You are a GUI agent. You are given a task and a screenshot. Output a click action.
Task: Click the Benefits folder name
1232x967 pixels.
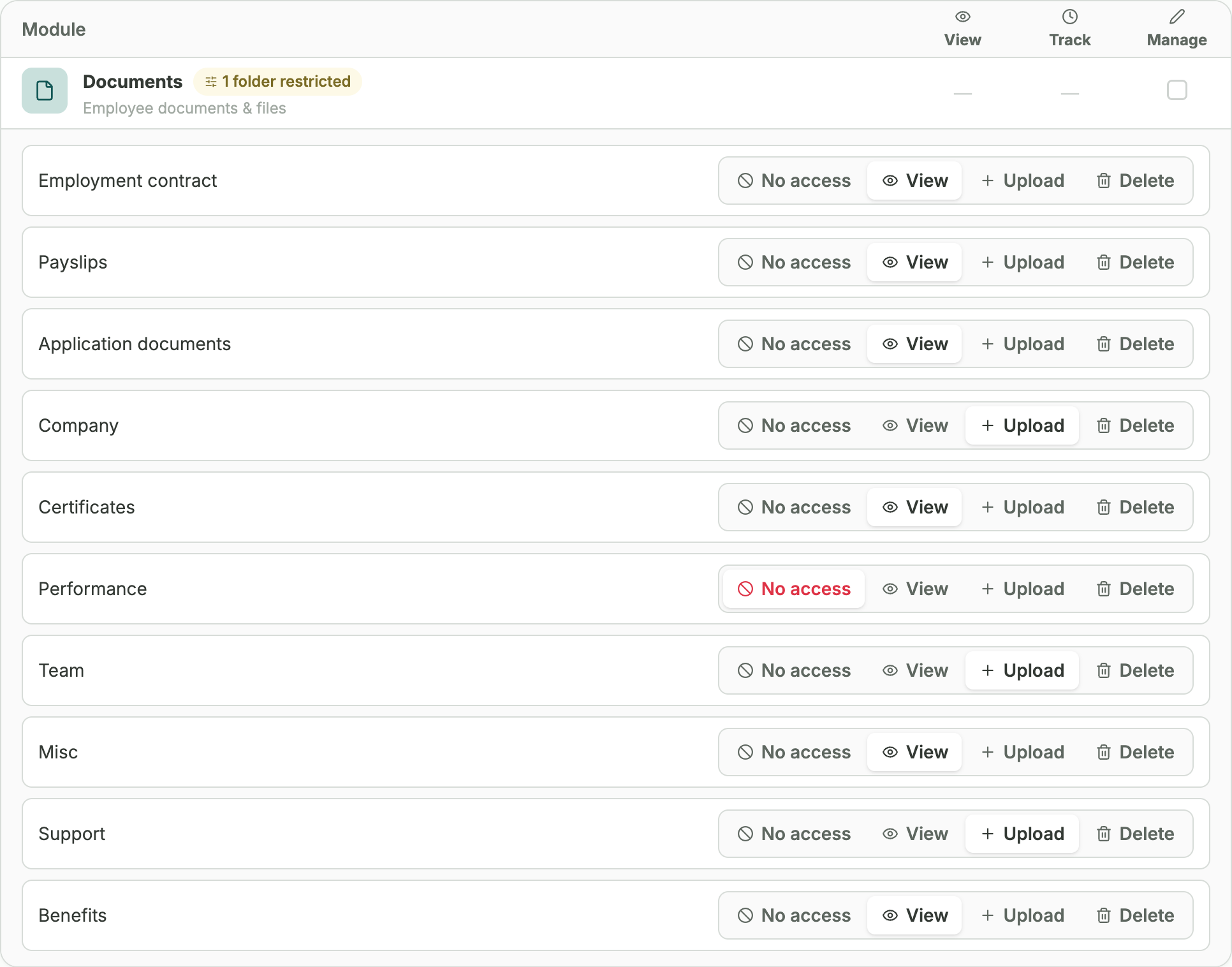[73, 915]
